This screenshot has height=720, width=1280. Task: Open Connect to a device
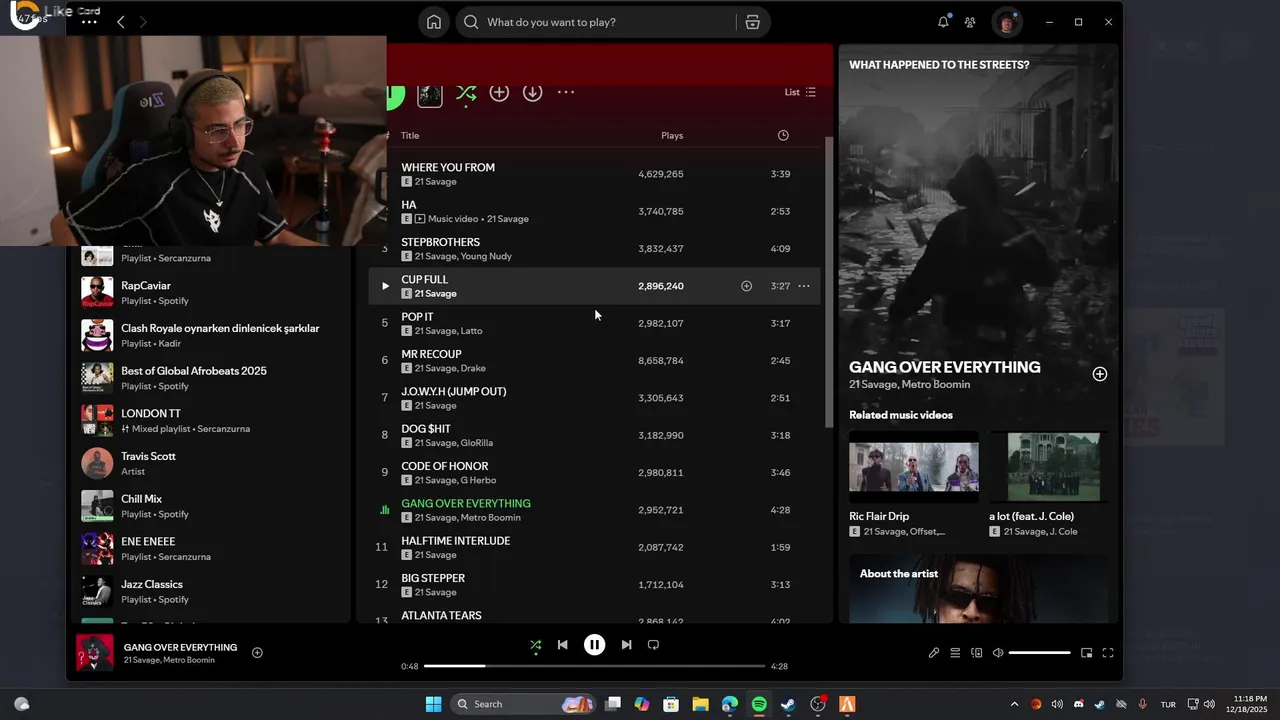pyautogui.click(x=977, y=653)
